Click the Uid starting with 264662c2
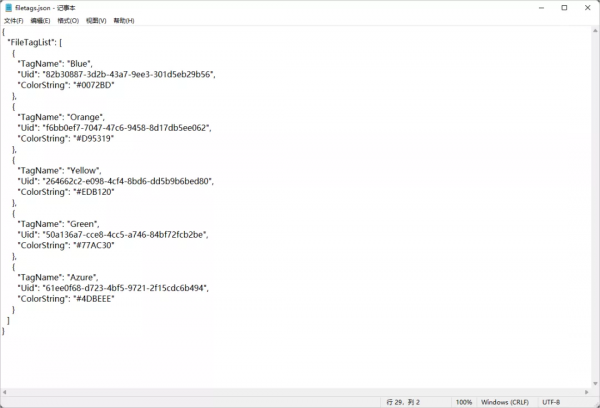This screenshot has width=600, height=408. click(x=127, y=181)
